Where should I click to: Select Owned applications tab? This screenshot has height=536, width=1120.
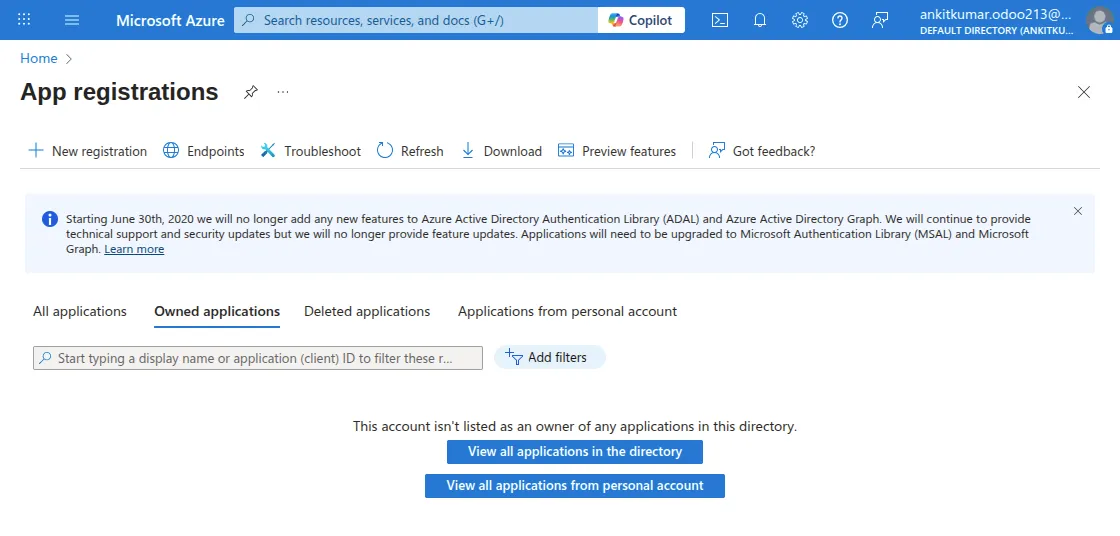(x=217, y=312)
